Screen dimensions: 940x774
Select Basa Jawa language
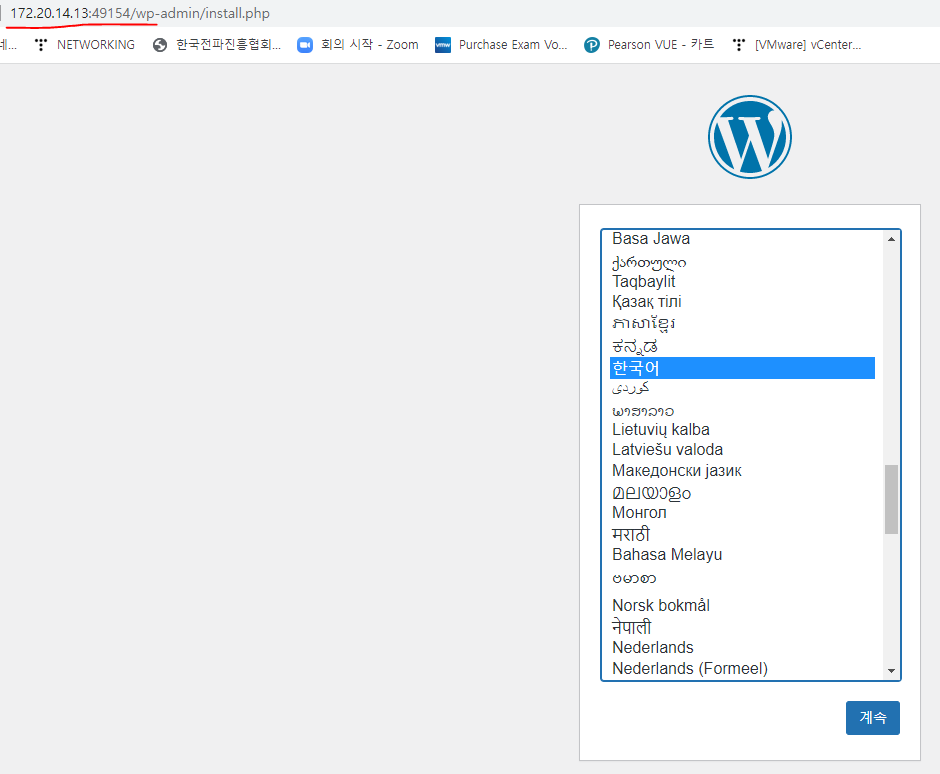[x=742, y=239]
